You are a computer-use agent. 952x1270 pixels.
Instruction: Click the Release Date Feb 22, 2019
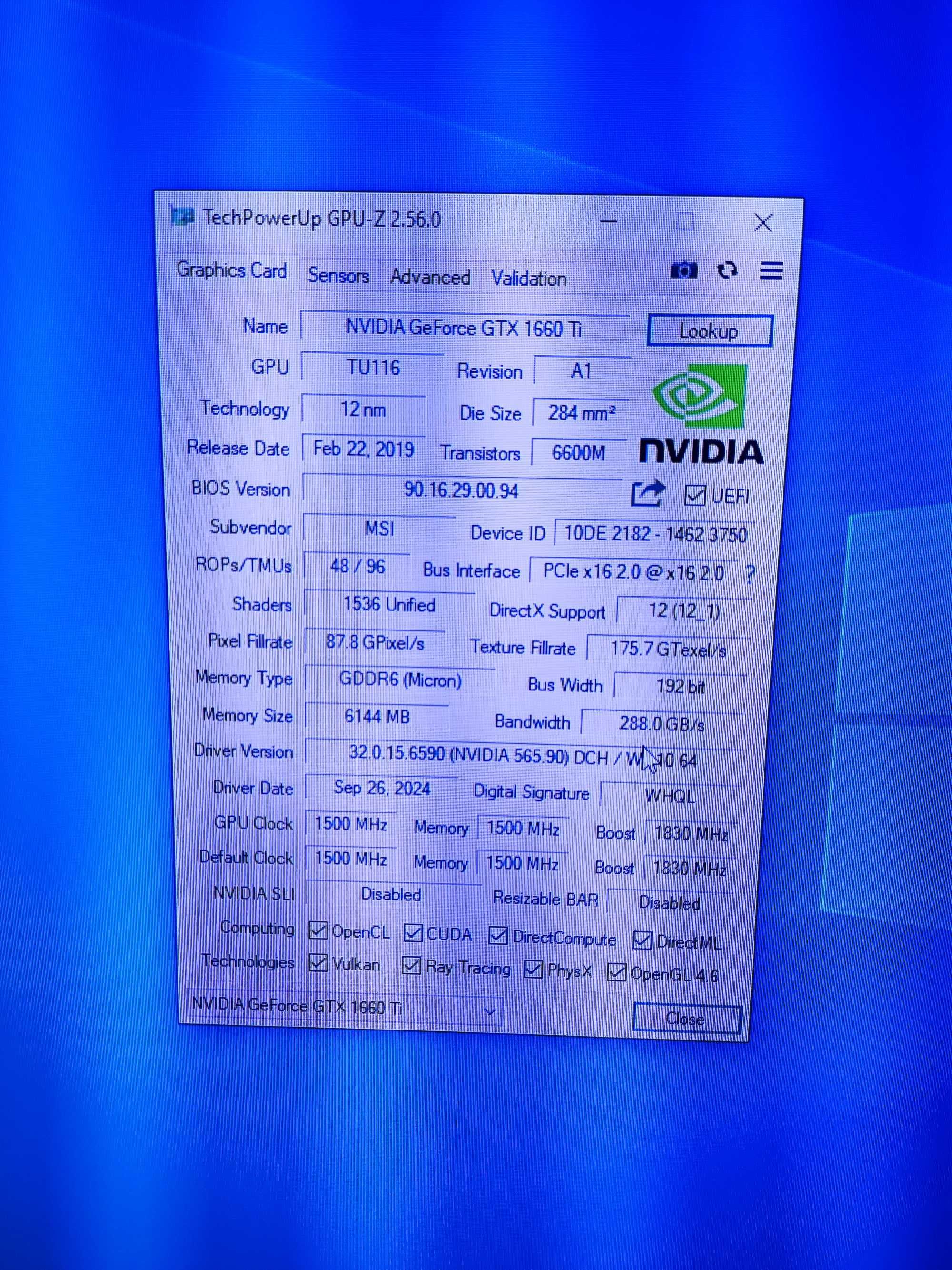(x=363, y=449)
